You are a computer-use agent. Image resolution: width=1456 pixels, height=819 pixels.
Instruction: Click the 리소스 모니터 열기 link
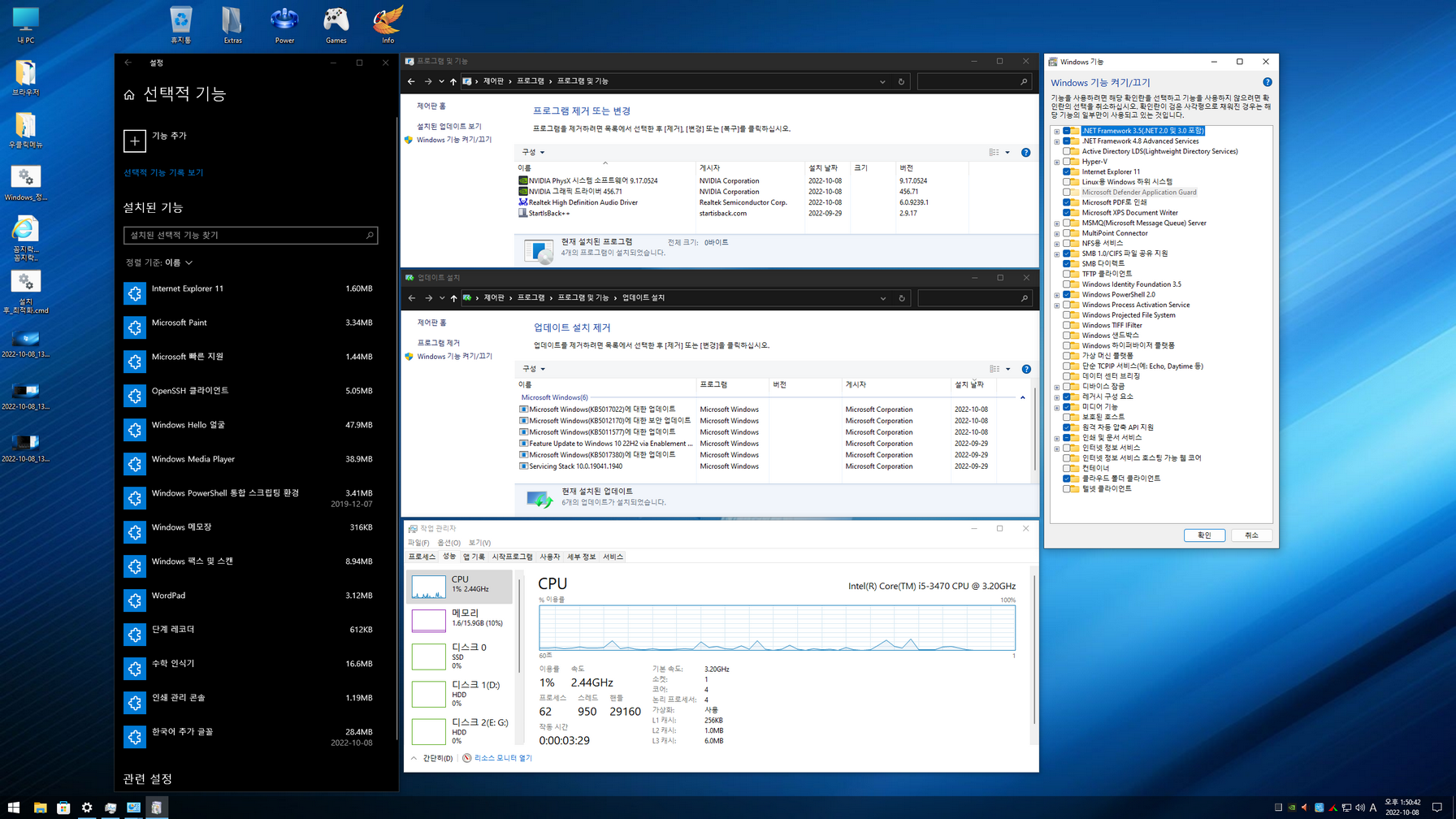tap(503, 758)
